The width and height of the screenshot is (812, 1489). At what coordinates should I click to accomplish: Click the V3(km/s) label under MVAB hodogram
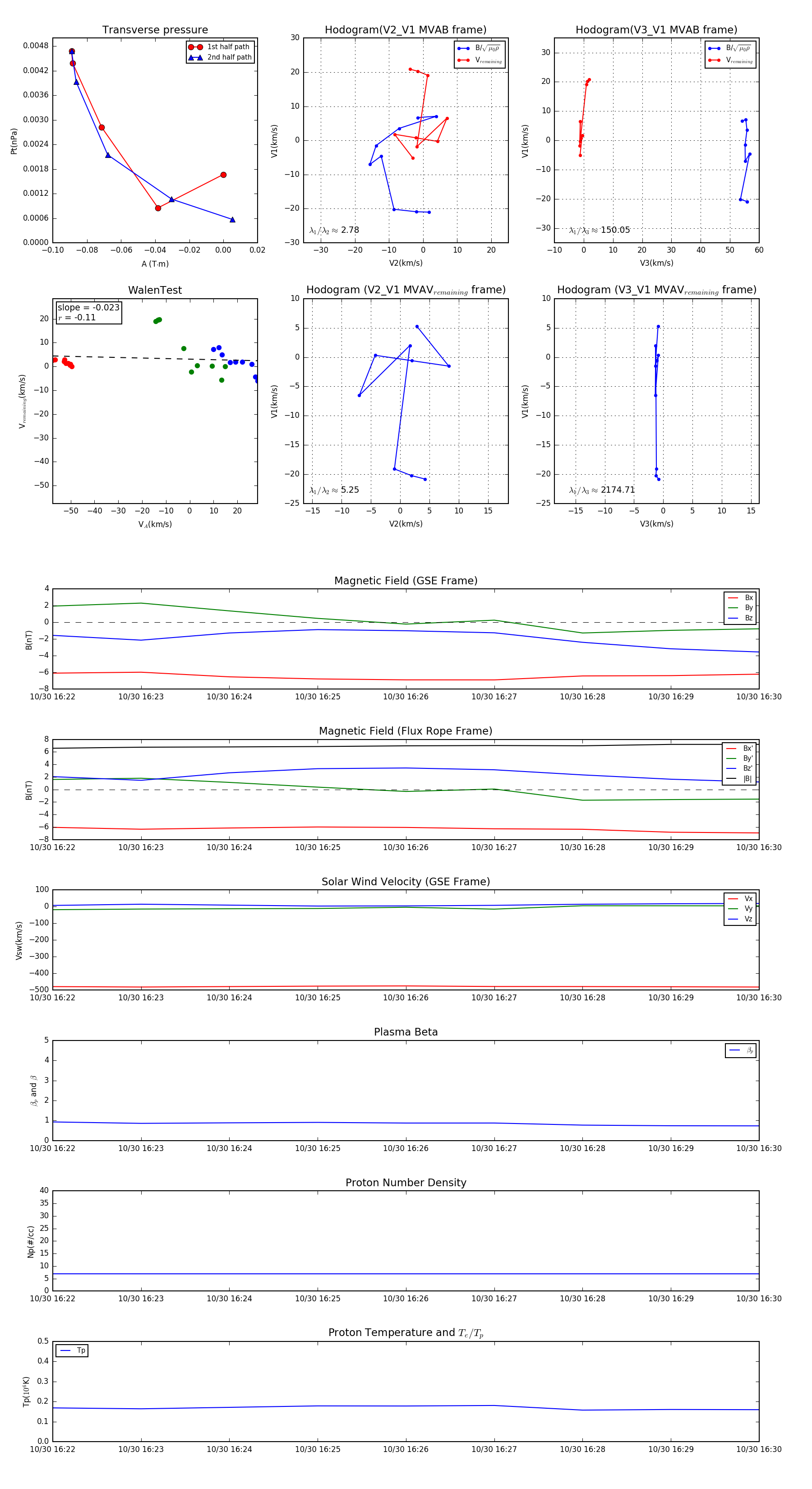(x=656, y=263)
